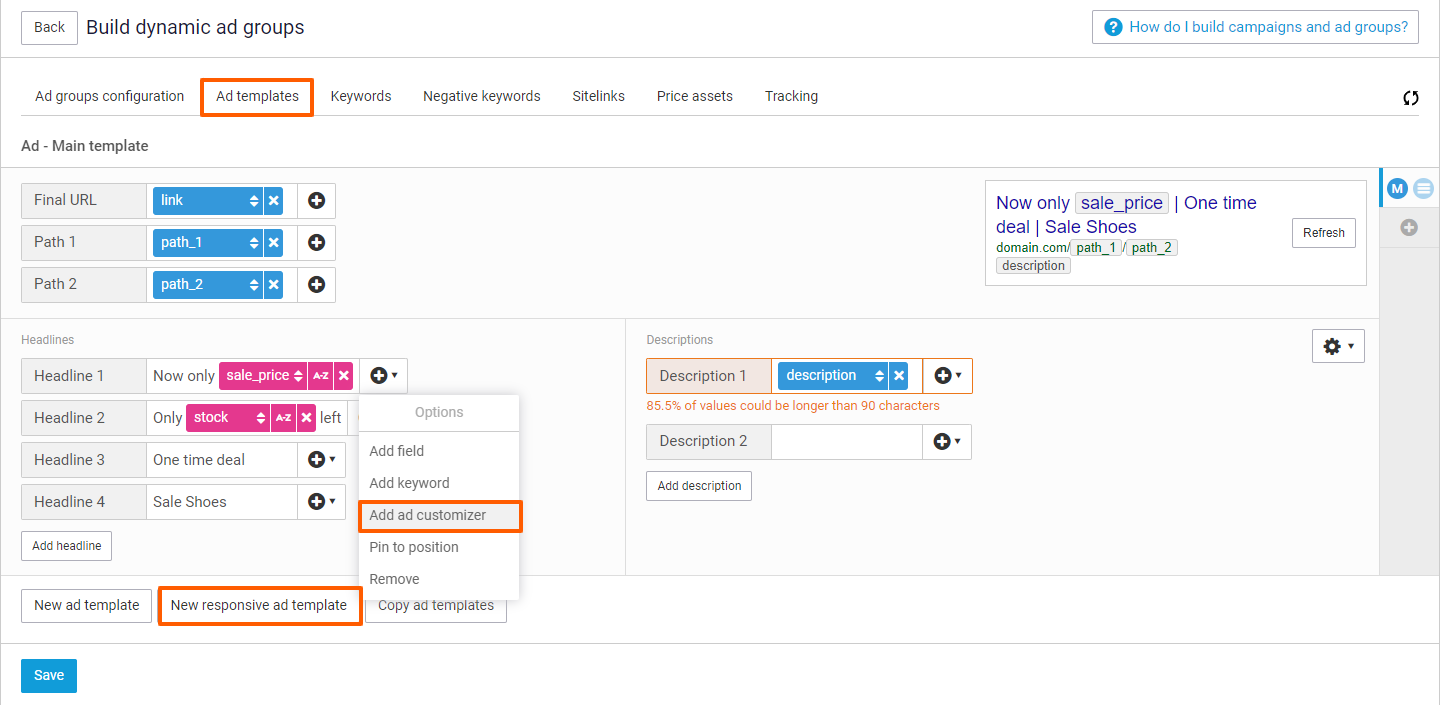Remove the stock field from Headline 2
Image resolution: width=1440 pixels, height=705 pixels.
[x=307, y=418]
